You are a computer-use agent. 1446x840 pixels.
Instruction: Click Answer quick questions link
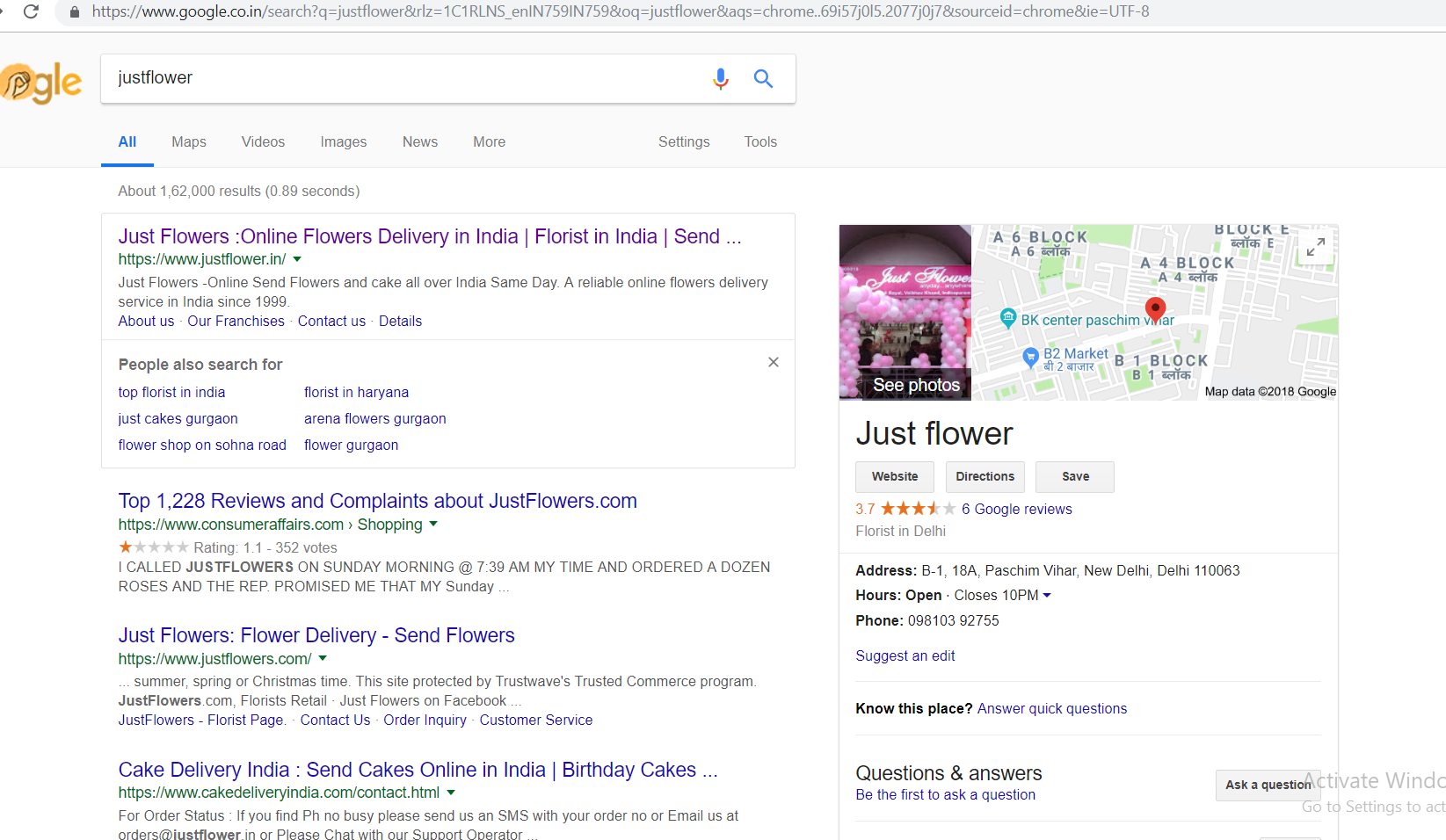point(1052,708)
